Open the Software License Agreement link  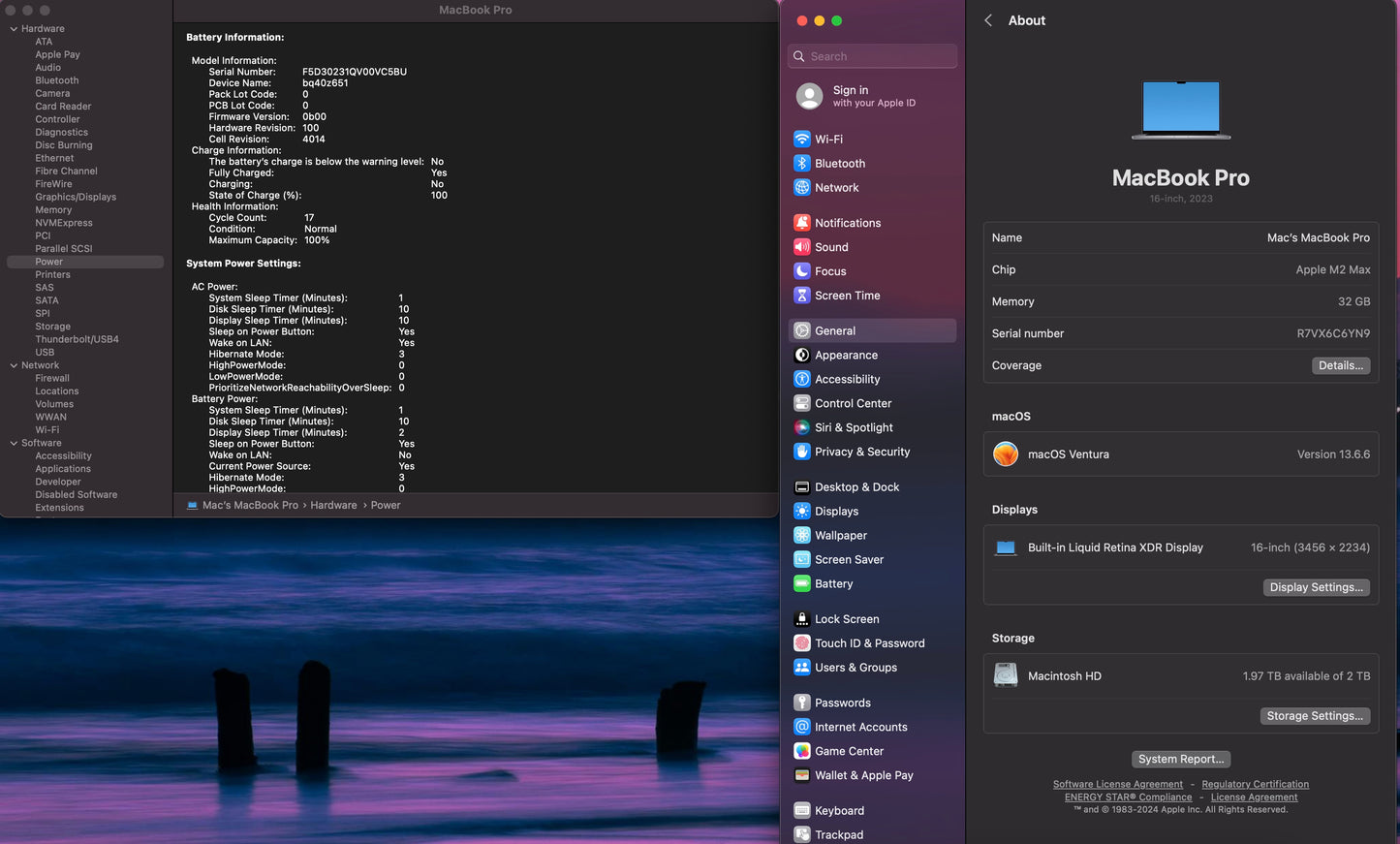(x=1117, y=784)
